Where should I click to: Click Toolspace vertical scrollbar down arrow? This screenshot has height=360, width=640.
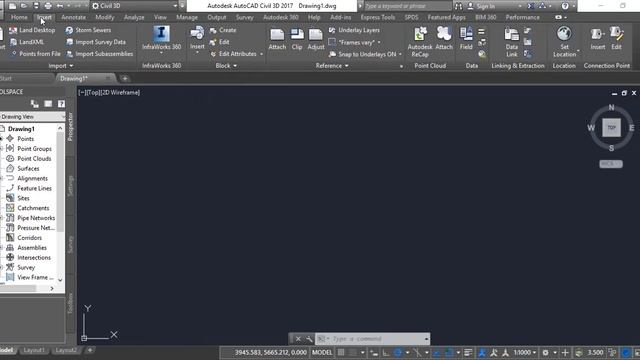tap(60, 280)
